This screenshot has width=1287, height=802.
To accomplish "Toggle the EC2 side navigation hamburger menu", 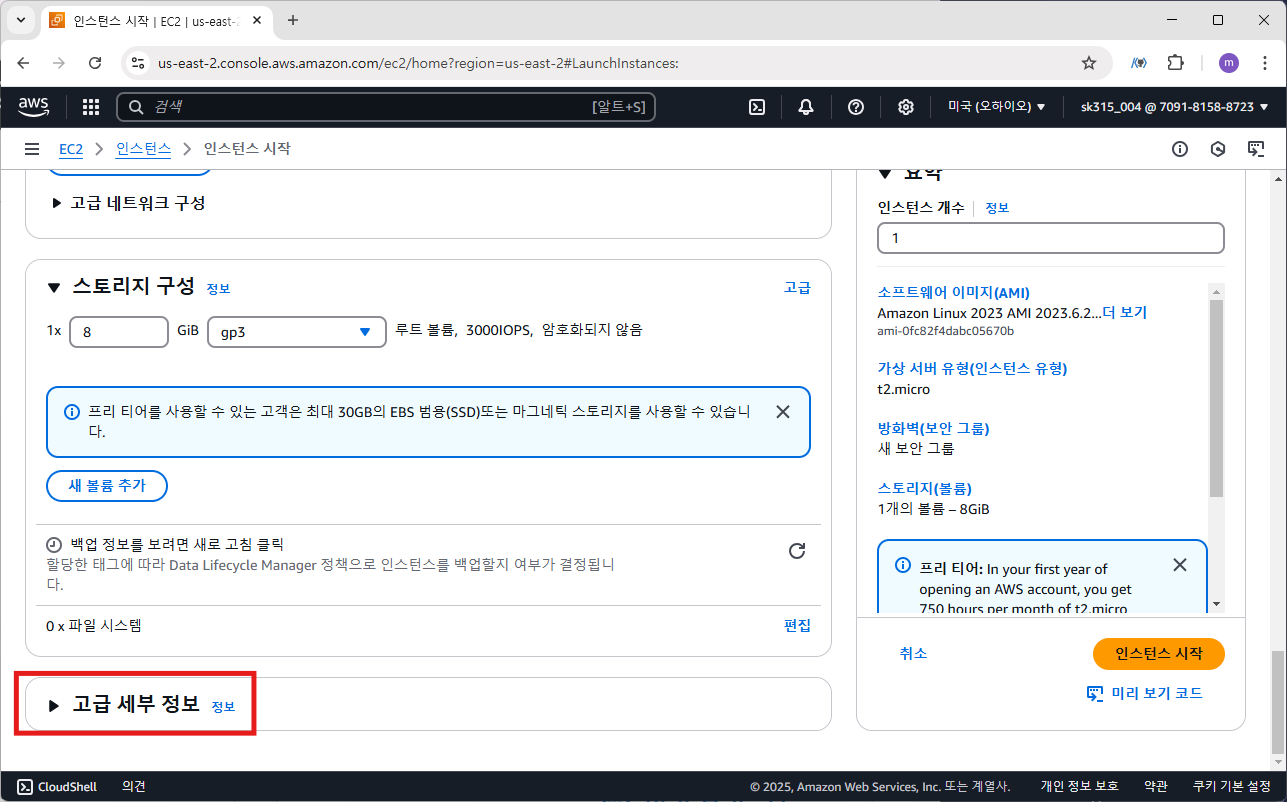I will [32, 149].
